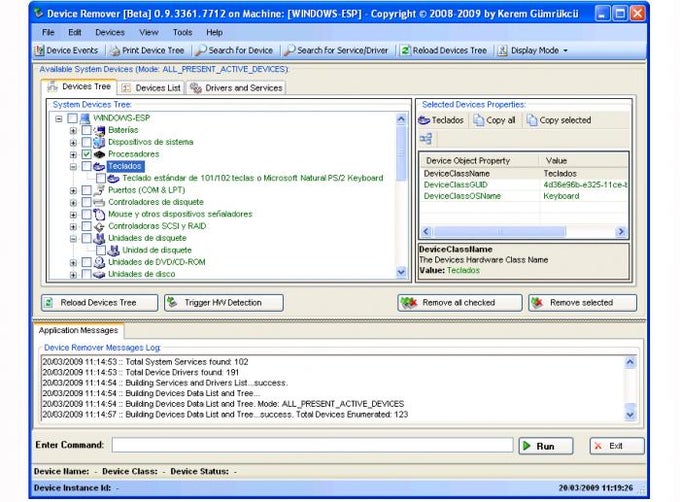Screen dimensions: 680x502
Task: Click the Controladoras SCSI y RAID icon
Action: coord(99,226)
